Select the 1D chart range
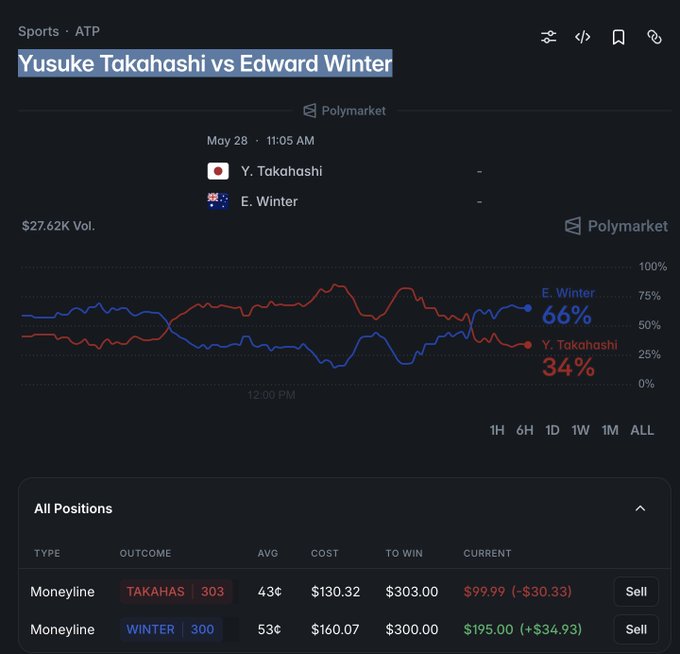680x654 pixels. (x=552, y=430)
